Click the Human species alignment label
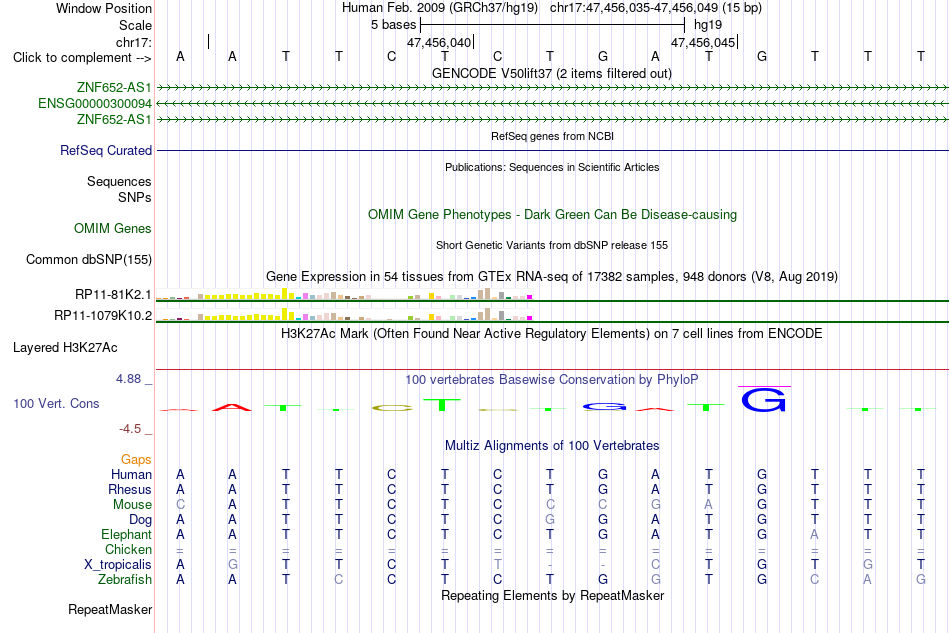The height and width of the screenshot is (633, 950). 131,474
